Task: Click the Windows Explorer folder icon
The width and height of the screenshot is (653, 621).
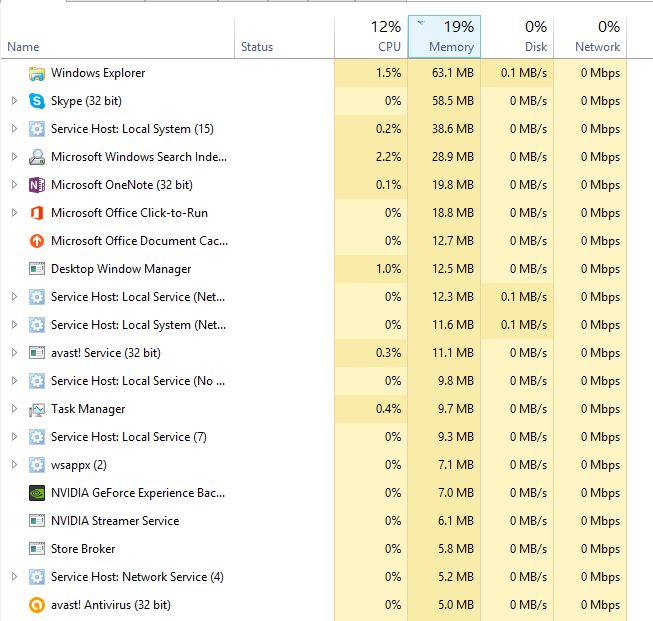Action: pos(37,73)
